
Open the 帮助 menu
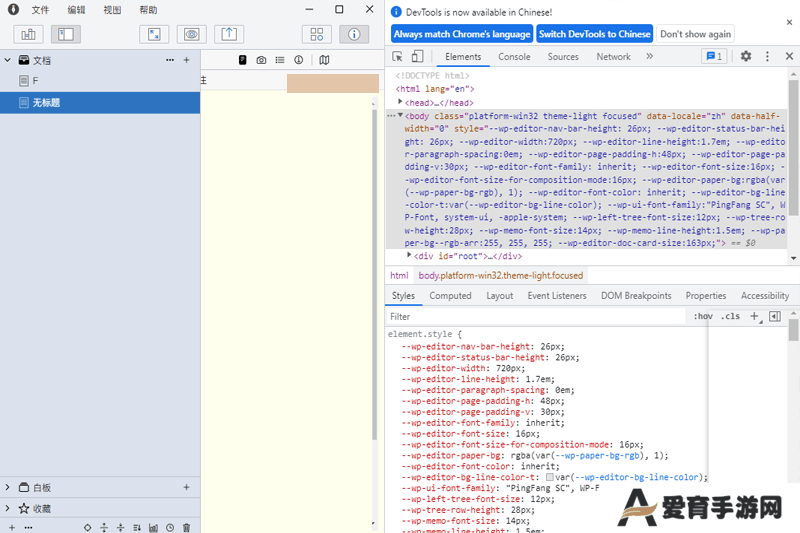pyautogui.click(x=148, y=10)
